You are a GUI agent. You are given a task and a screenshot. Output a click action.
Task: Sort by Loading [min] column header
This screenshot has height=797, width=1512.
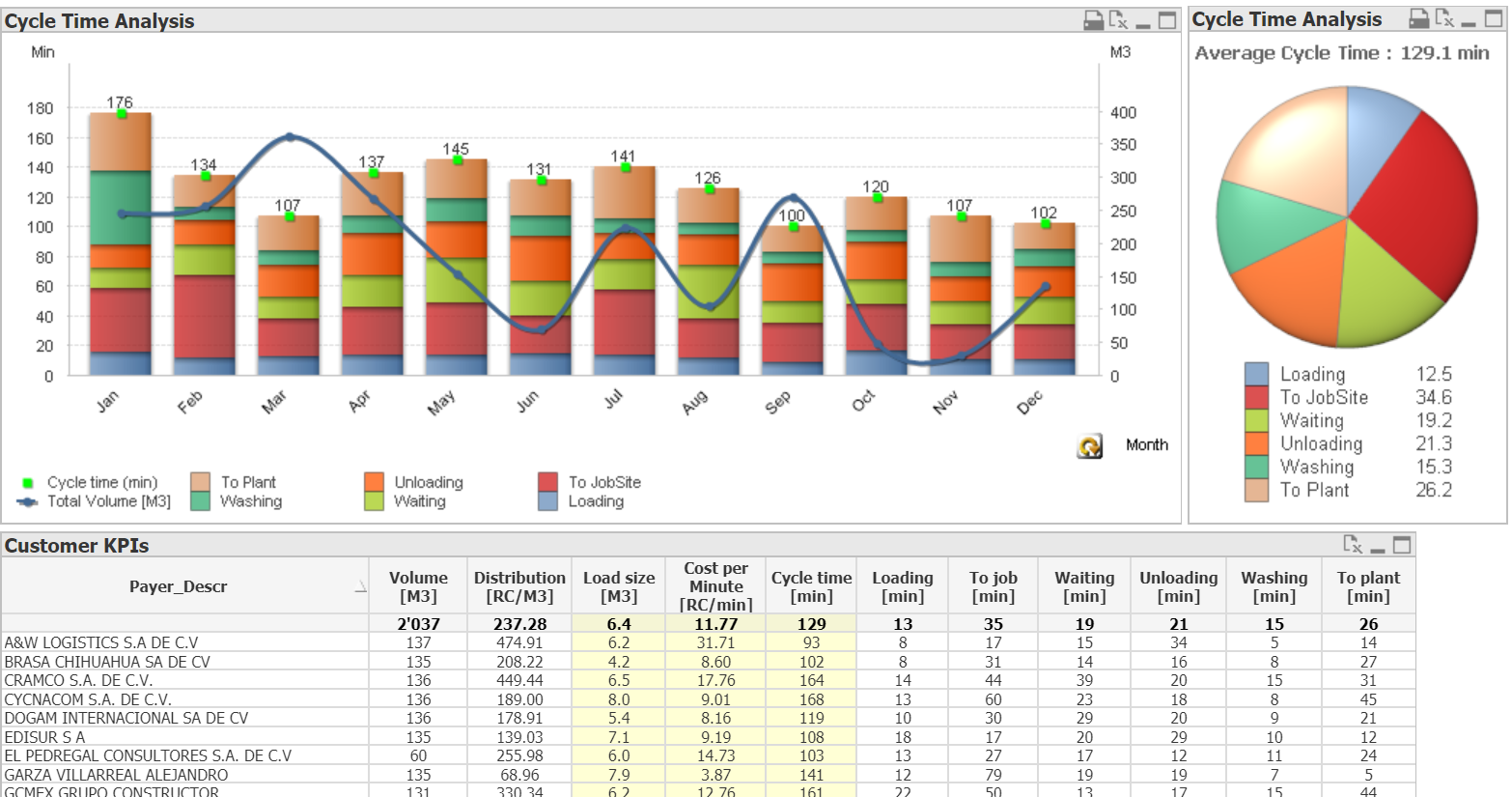pos(903,586)
